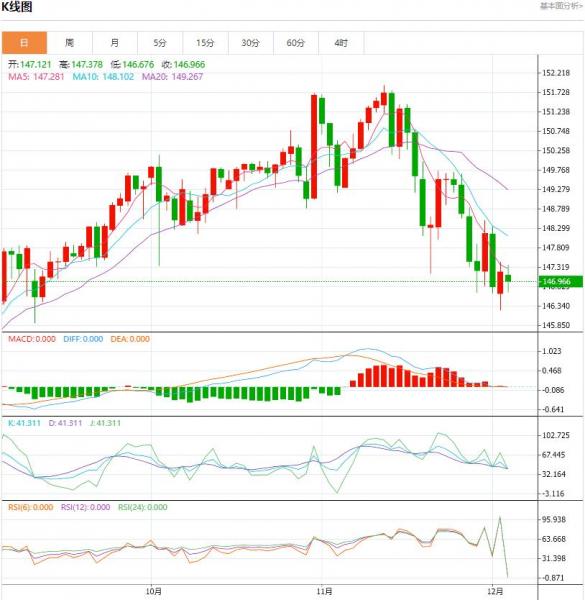585x600 pixels.
Task: Switch to the 周 weekly tab
Action: pos(69,42)
